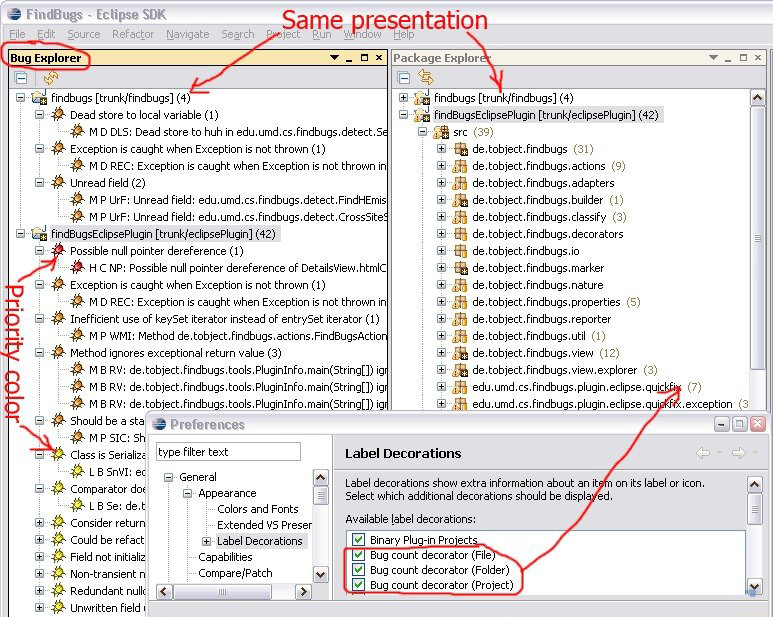773x617 pixels.
Task: Expand Field not initialized bug group
Action: [39, 556]
